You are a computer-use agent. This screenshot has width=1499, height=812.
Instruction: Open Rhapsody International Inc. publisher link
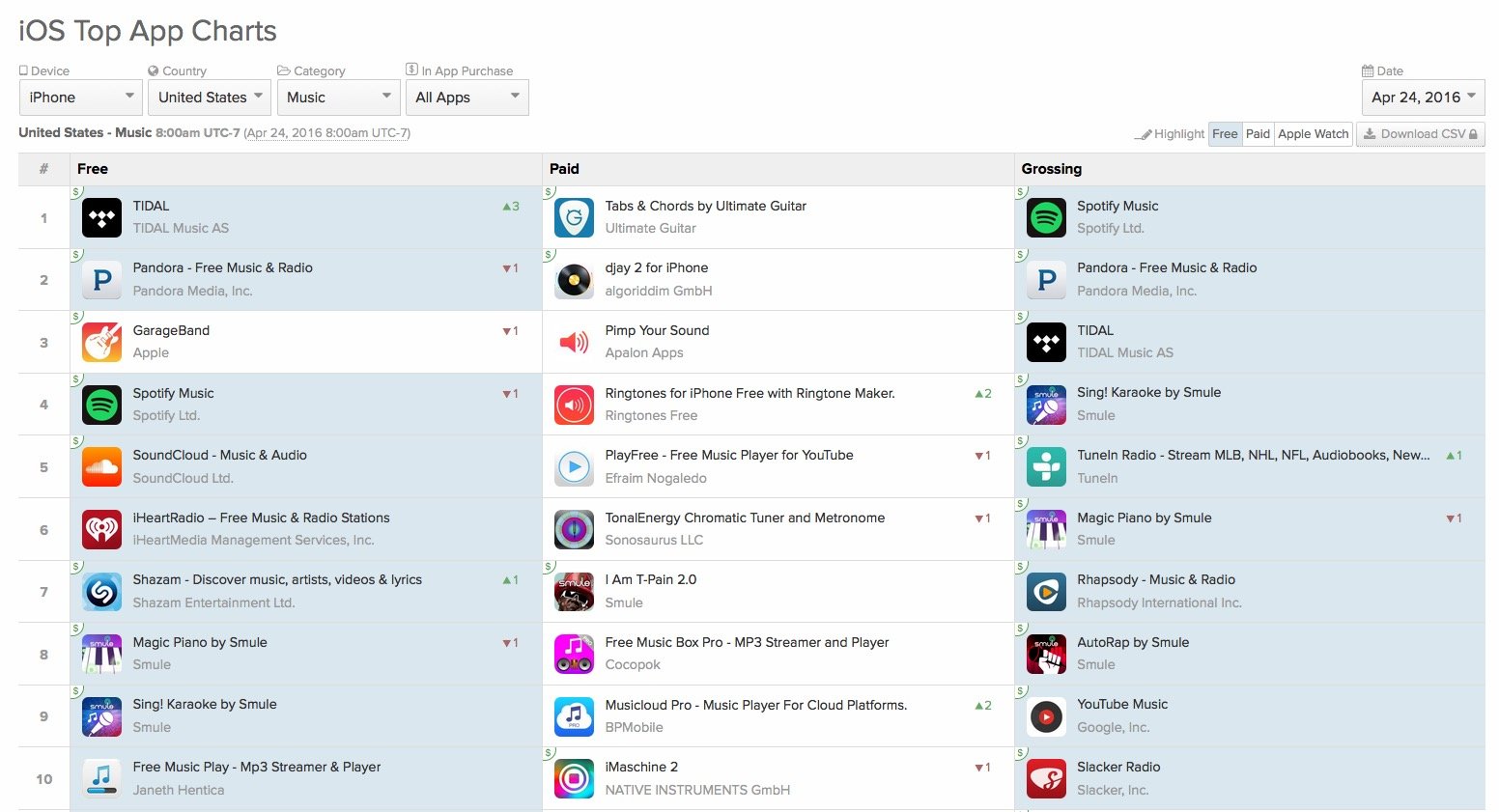1159,602
